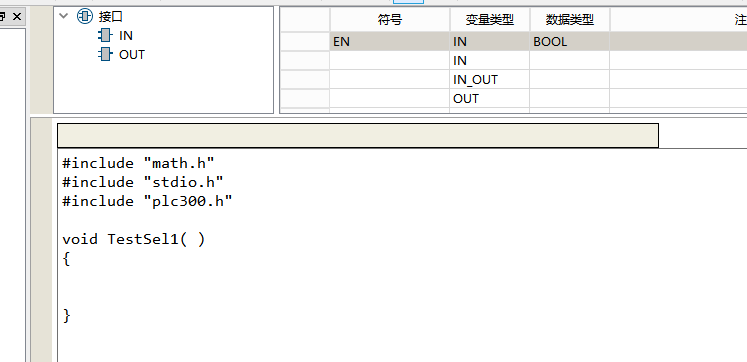Click the IN variable block icon

click(104, 35)
